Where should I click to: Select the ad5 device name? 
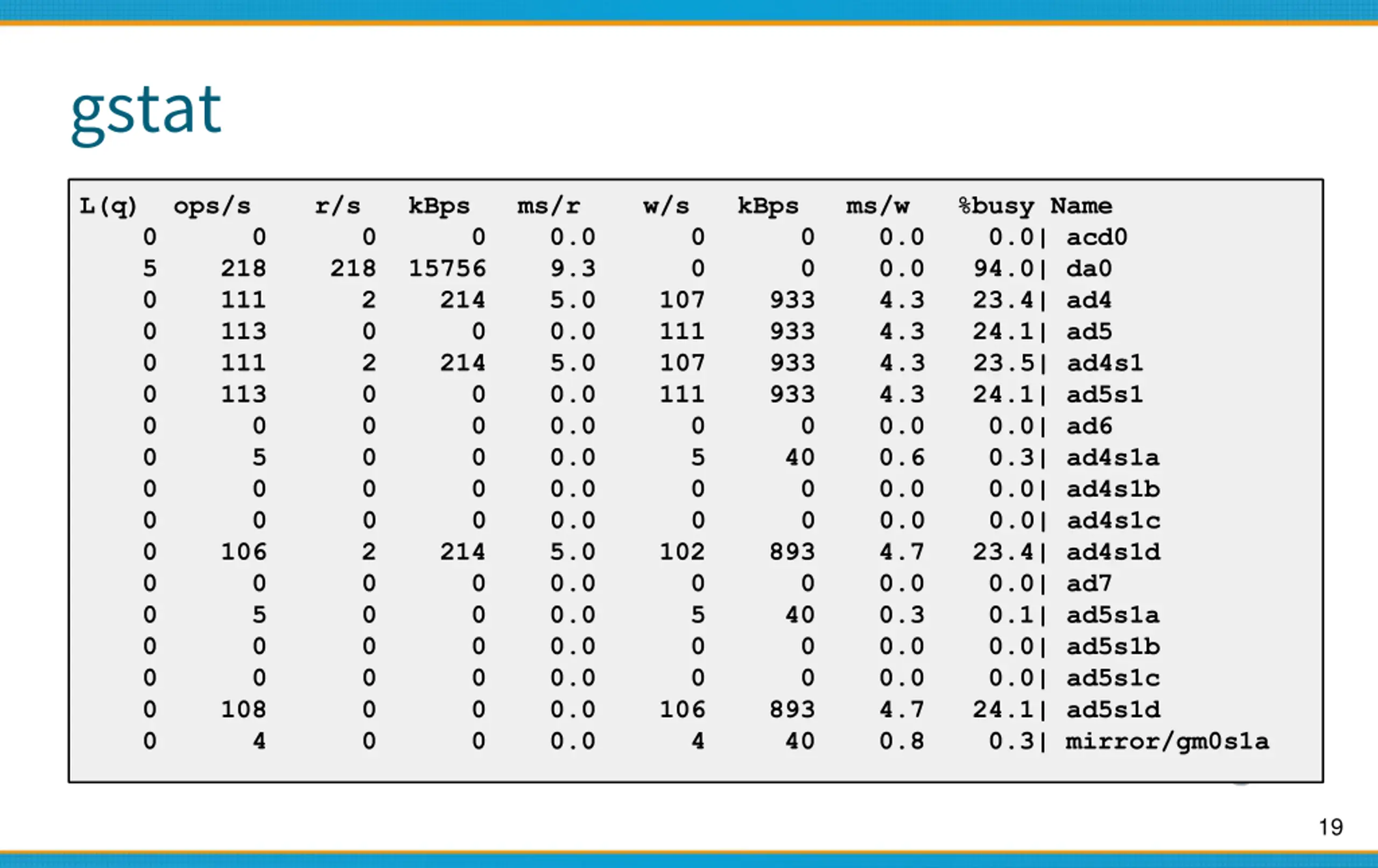pos(1088,332)
